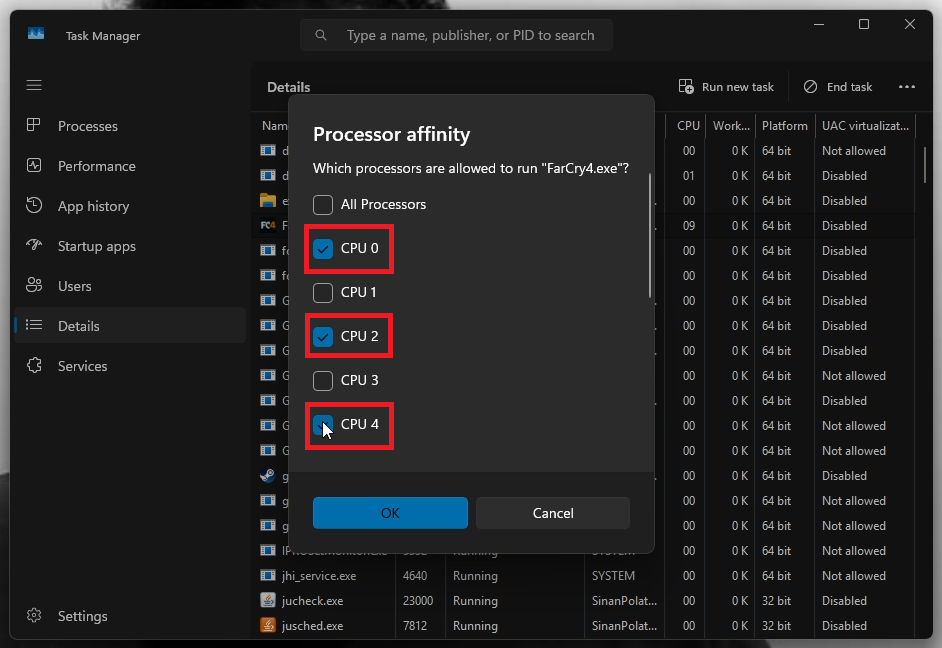Click the Details table vertical scrollbar

point(925,165)
